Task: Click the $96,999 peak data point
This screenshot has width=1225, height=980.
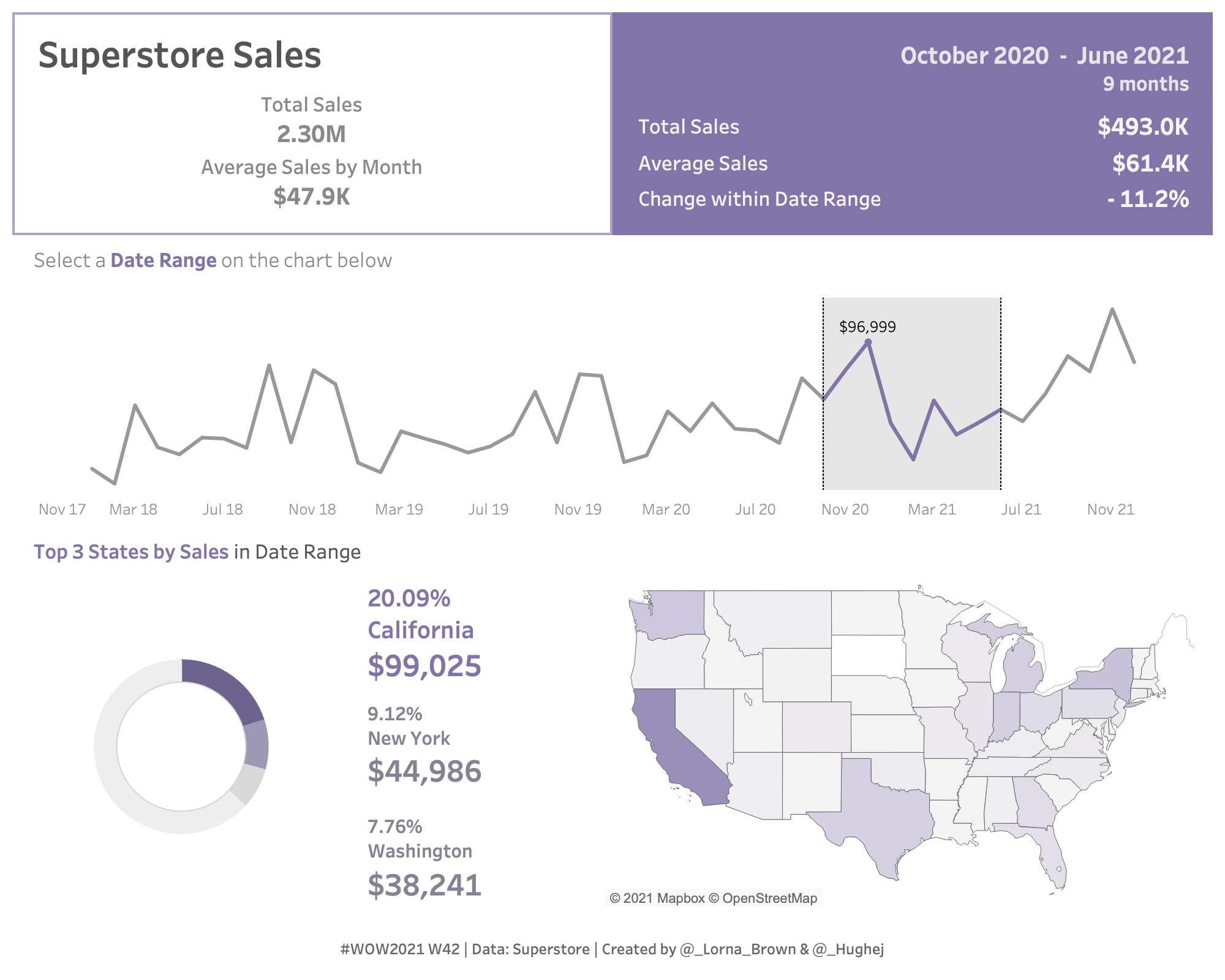Action: coord(868,342)
